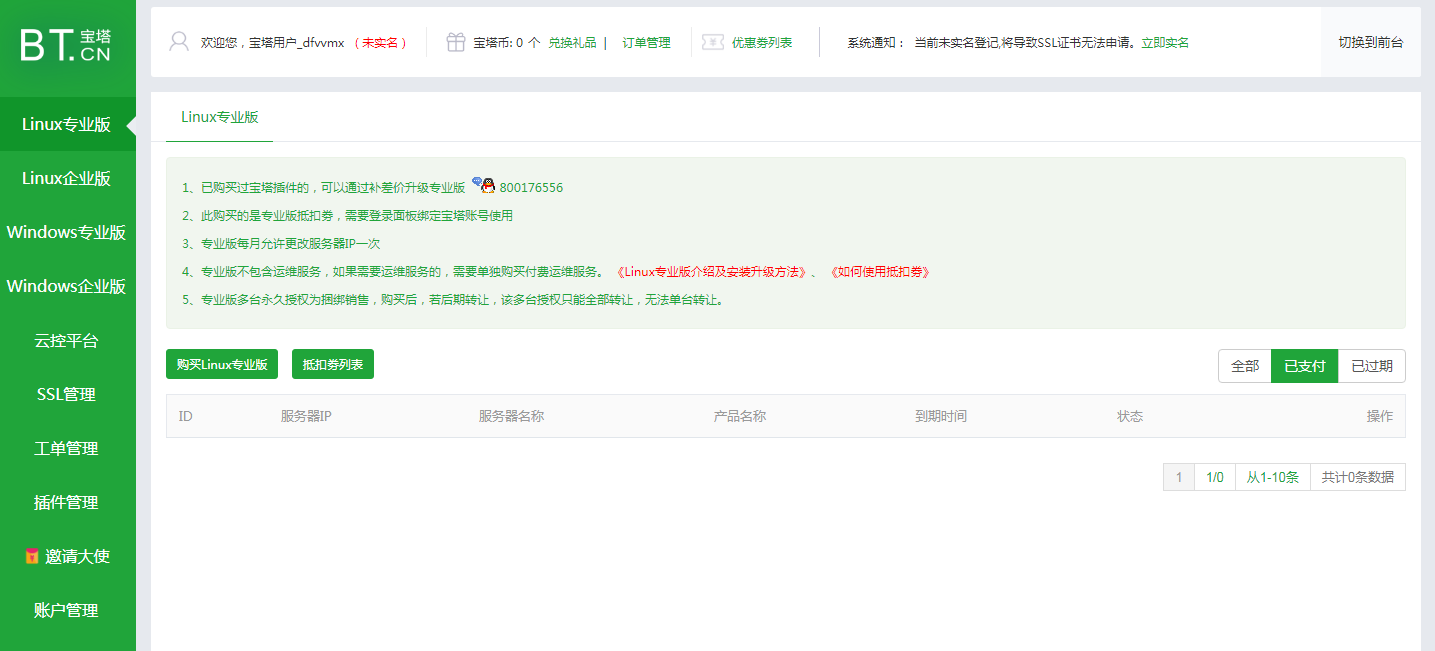
Task: Open 邀请大使 page
Action: tap(68, 556)
